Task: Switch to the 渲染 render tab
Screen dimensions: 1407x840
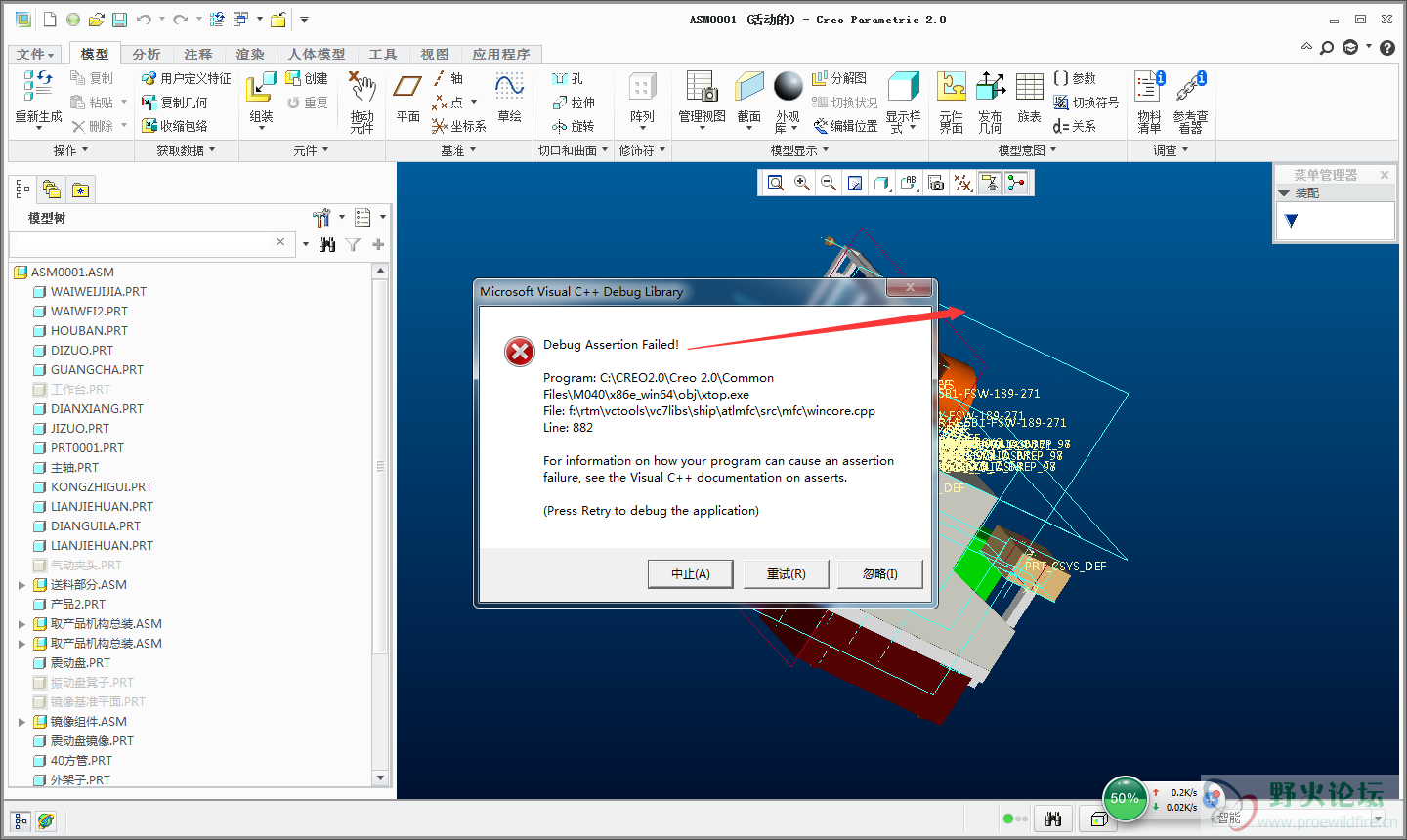Action: pos(250,54)
